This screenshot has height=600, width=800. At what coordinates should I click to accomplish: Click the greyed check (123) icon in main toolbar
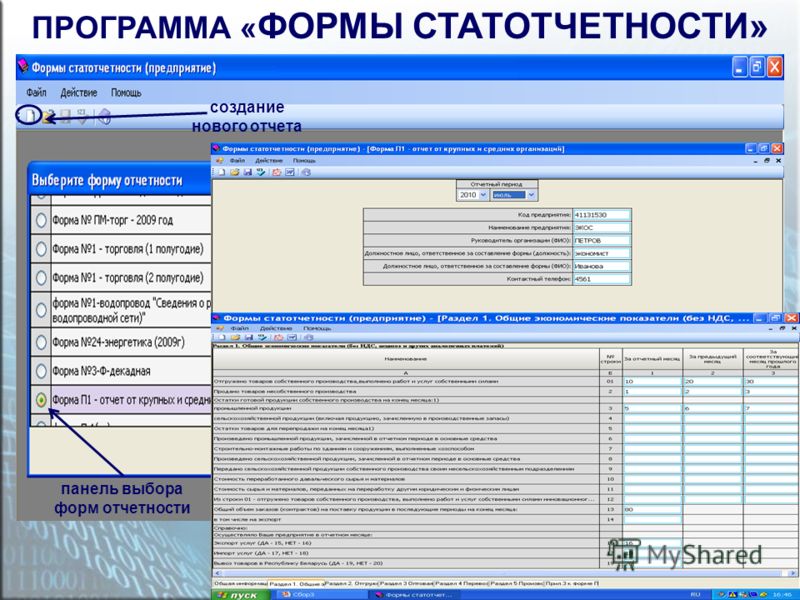coord(82,116)
